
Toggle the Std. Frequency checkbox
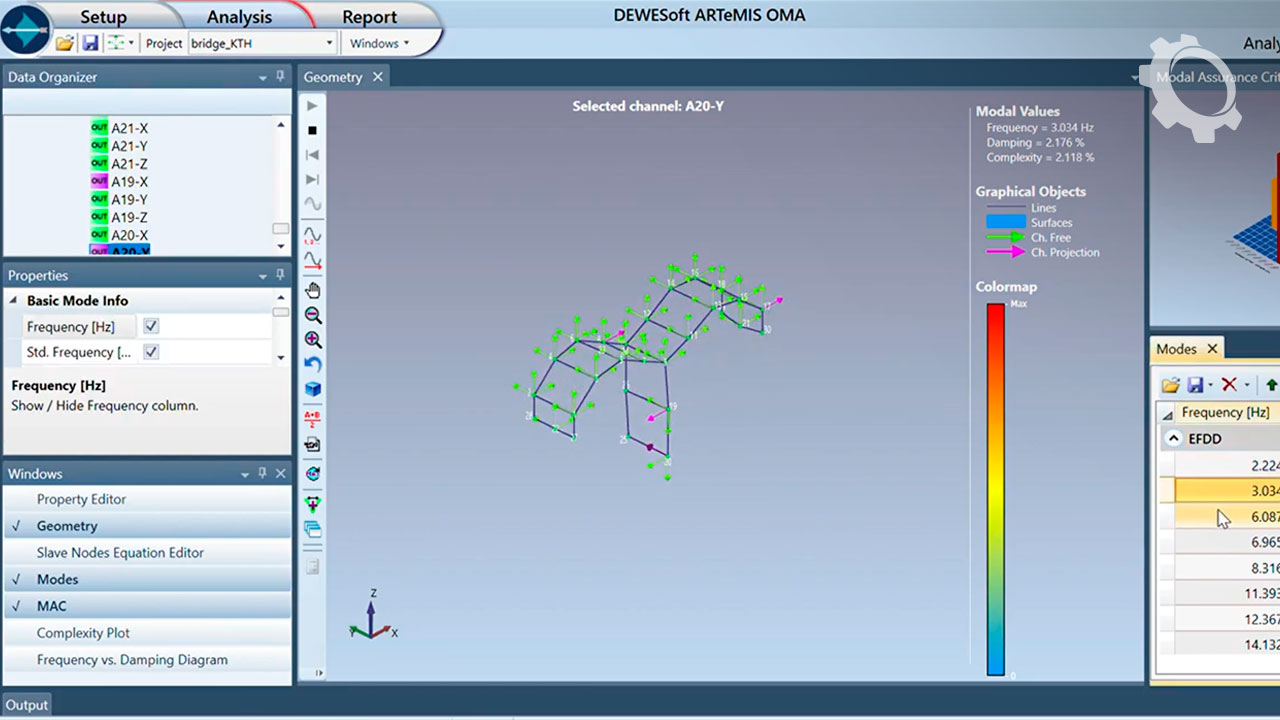coord(151,352)
